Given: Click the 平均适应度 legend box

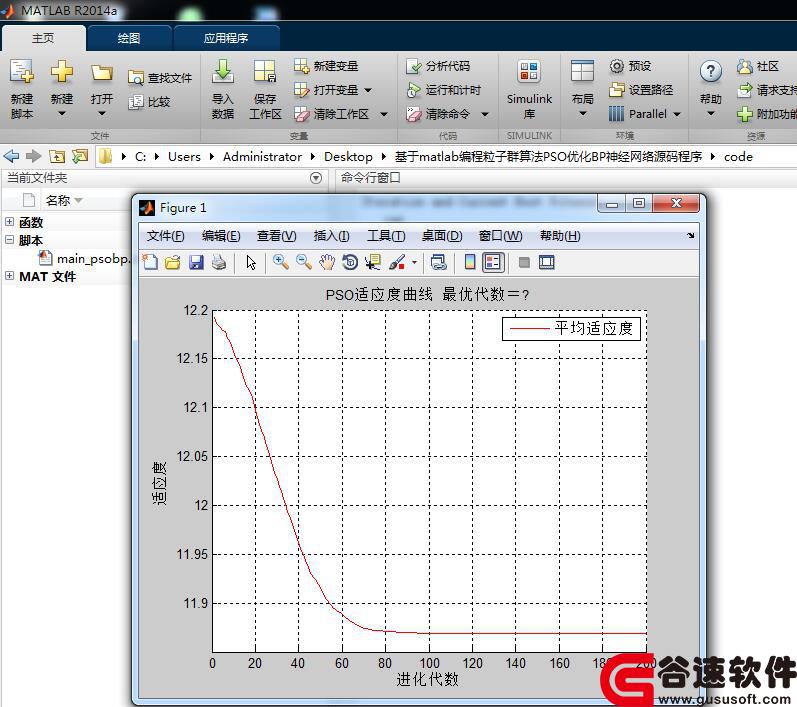Looking at the screenshot, I should (x=571, y=328).
